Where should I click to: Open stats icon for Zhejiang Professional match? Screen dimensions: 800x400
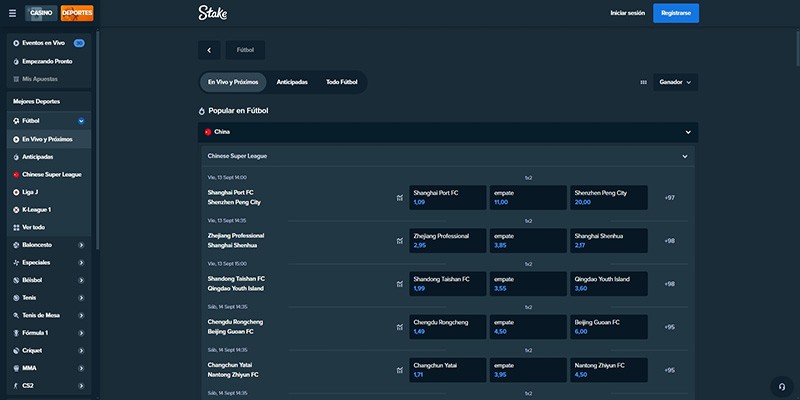[399, 241]
